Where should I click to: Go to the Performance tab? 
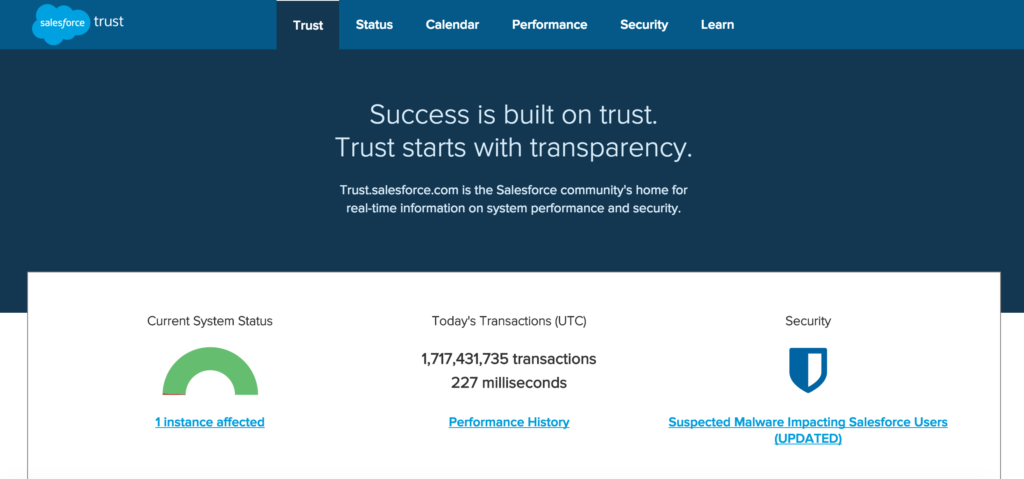[x=549, y=25]
